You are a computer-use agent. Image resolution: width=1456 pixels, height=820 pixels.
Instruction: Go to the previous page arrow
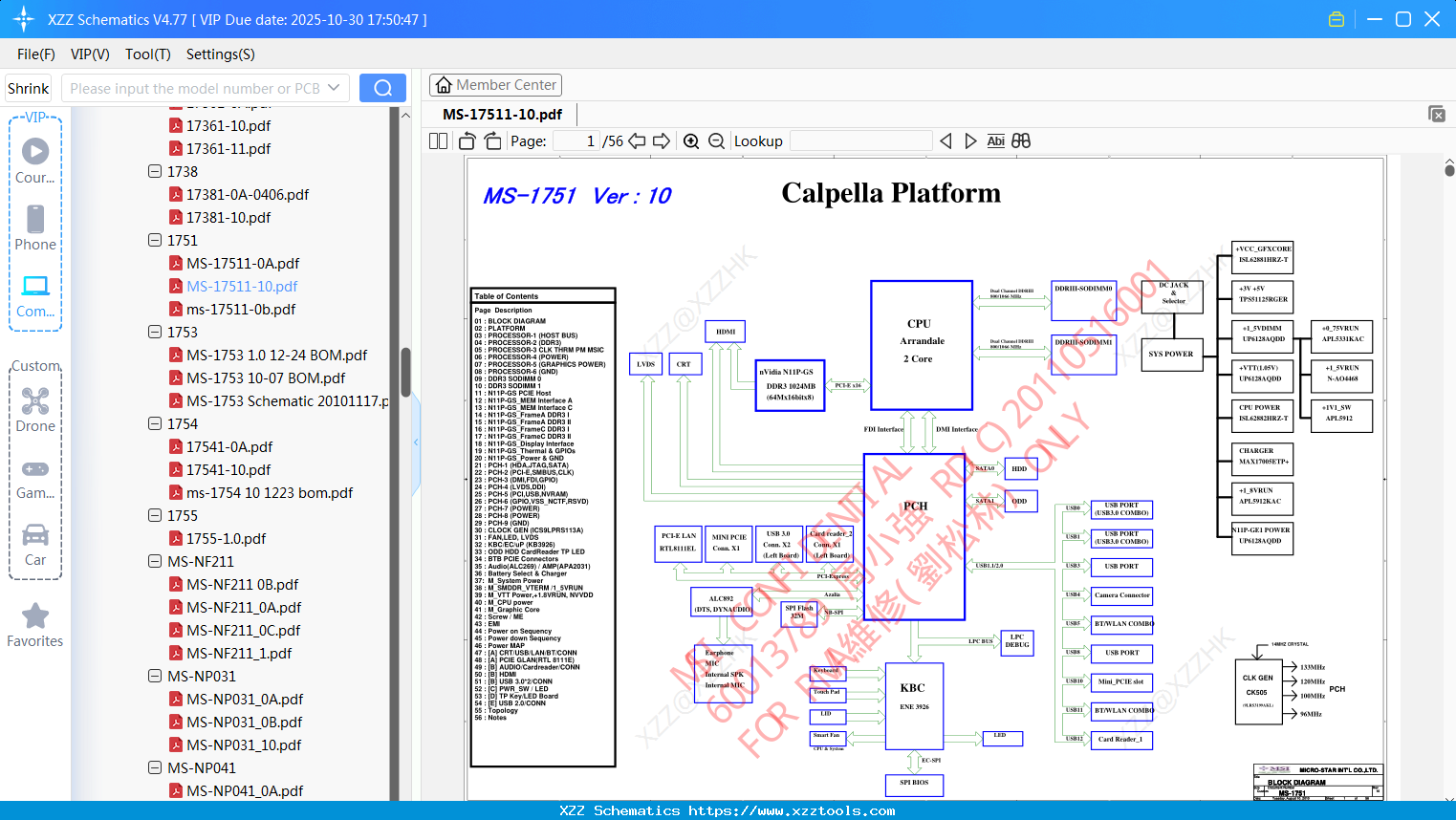tap(637, 140)
